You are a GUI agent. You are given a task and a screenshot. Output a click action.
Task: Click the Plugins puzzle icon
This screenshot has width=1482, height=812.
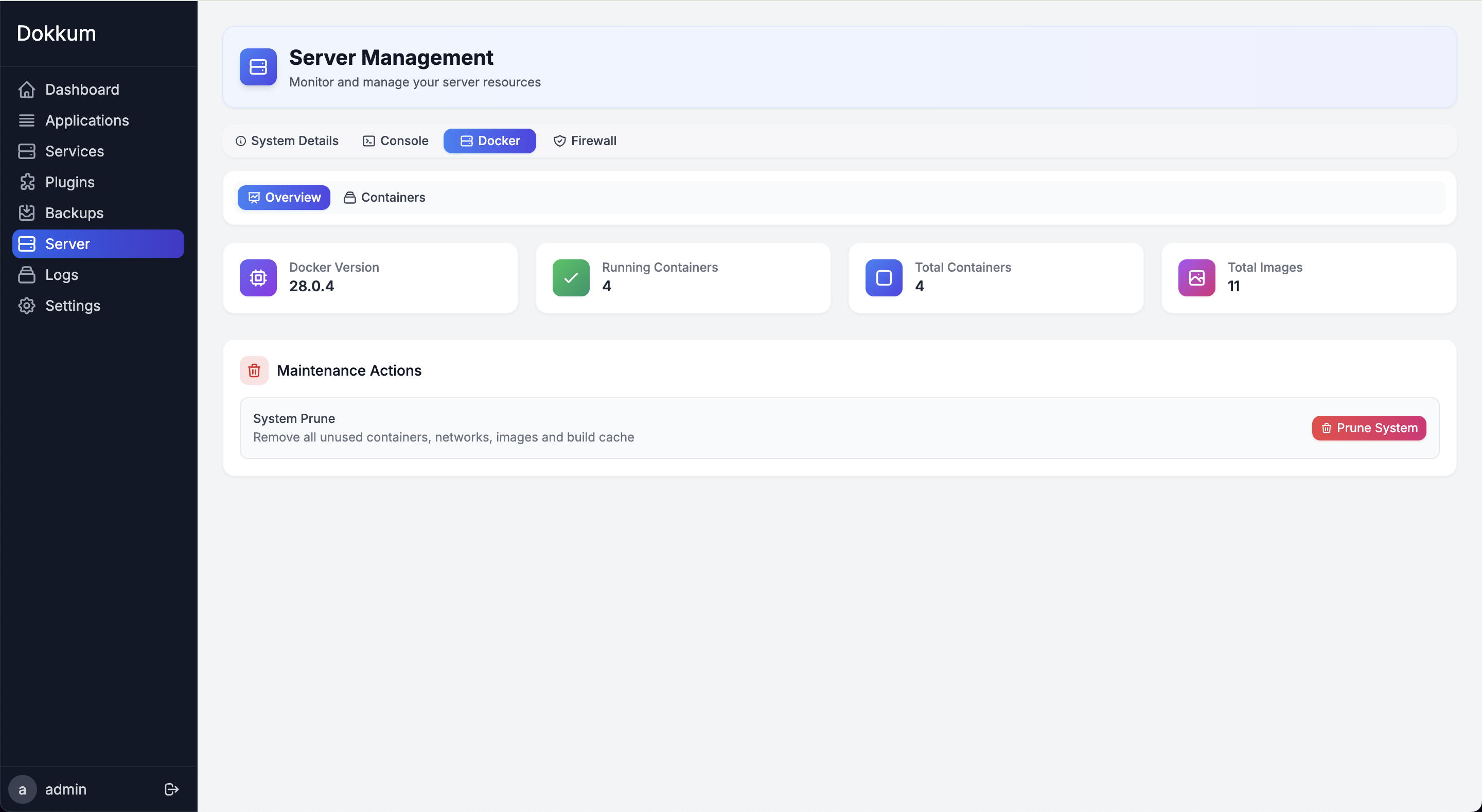(27, 182)
